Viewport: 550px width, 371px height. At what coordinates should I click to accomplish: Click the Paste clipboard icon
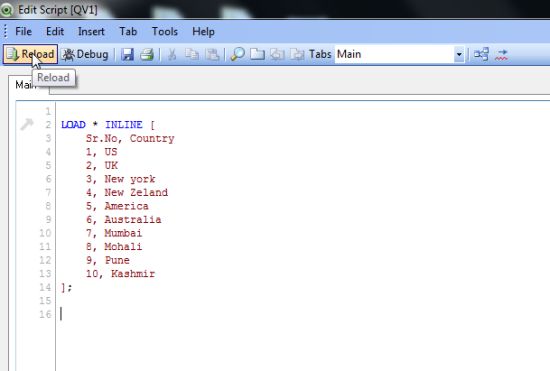[212, 55]
